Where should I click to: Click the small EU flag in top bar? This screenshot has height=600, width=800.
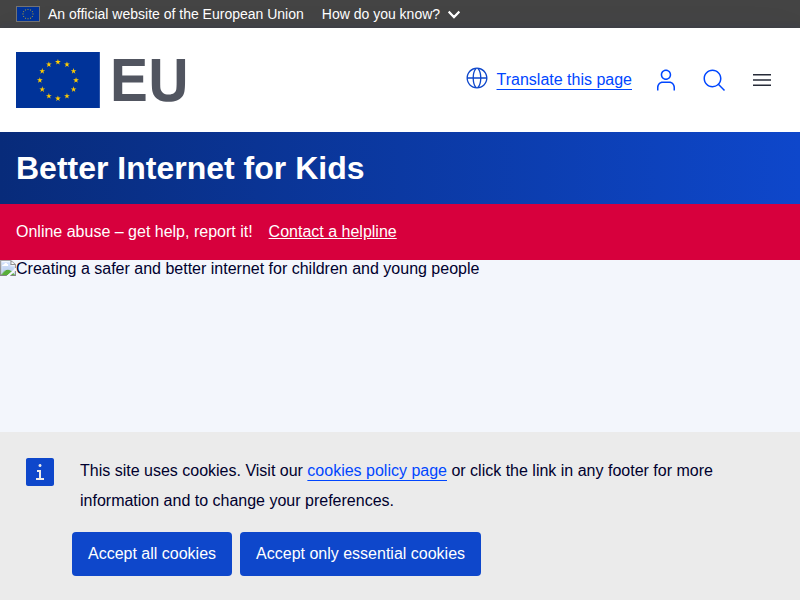tap(27, 14)
